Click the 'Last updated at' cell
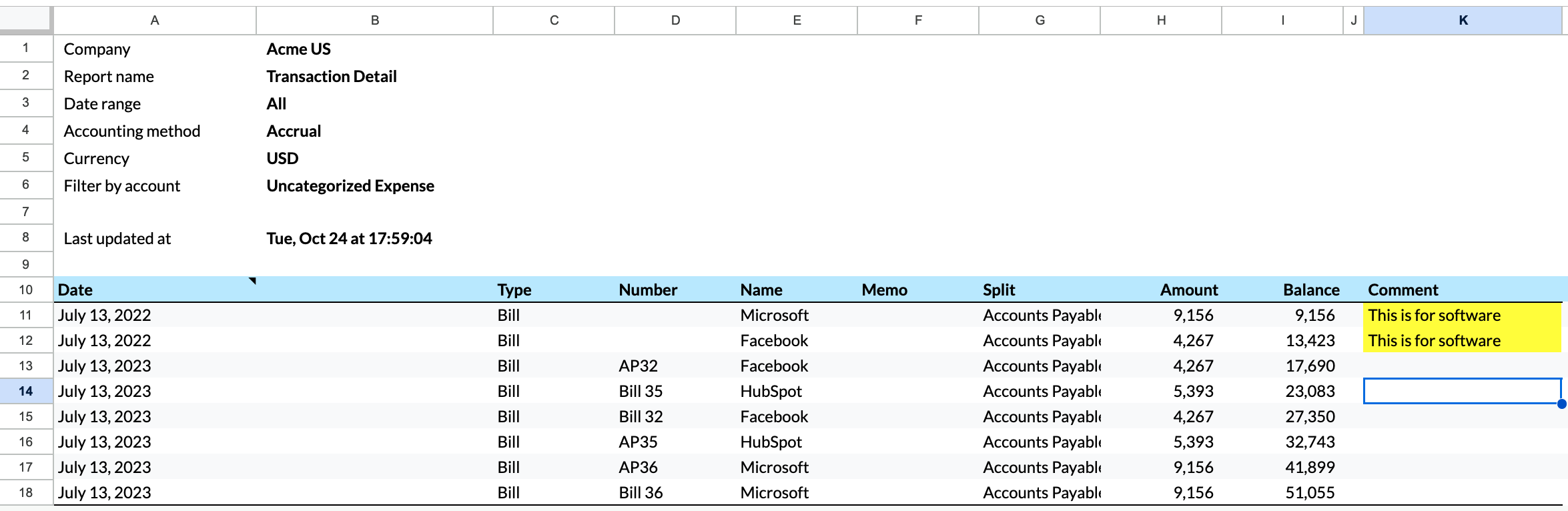This screenshot has width=1568, height=511. tap(155, 238)
